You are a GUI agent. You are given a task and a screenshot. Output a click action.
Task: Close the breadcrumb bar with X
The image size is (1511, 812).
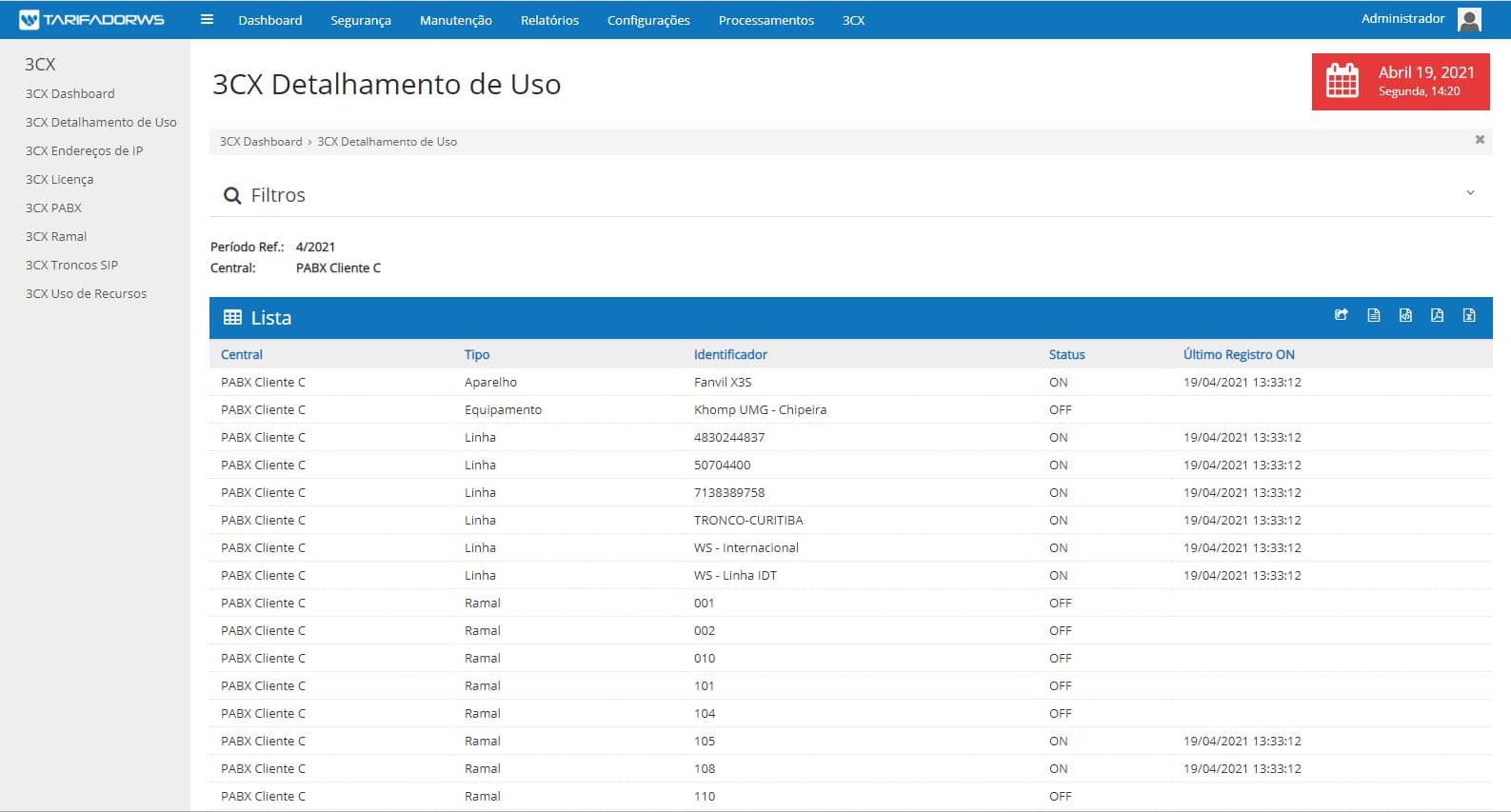click(x=1480, y=140)
